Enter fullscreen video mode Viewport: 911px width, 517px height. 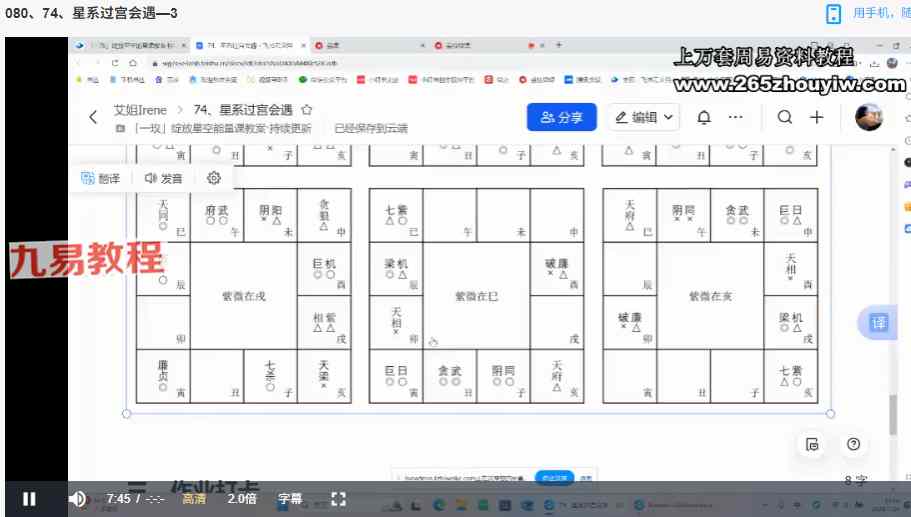click(x=338, y=499)
